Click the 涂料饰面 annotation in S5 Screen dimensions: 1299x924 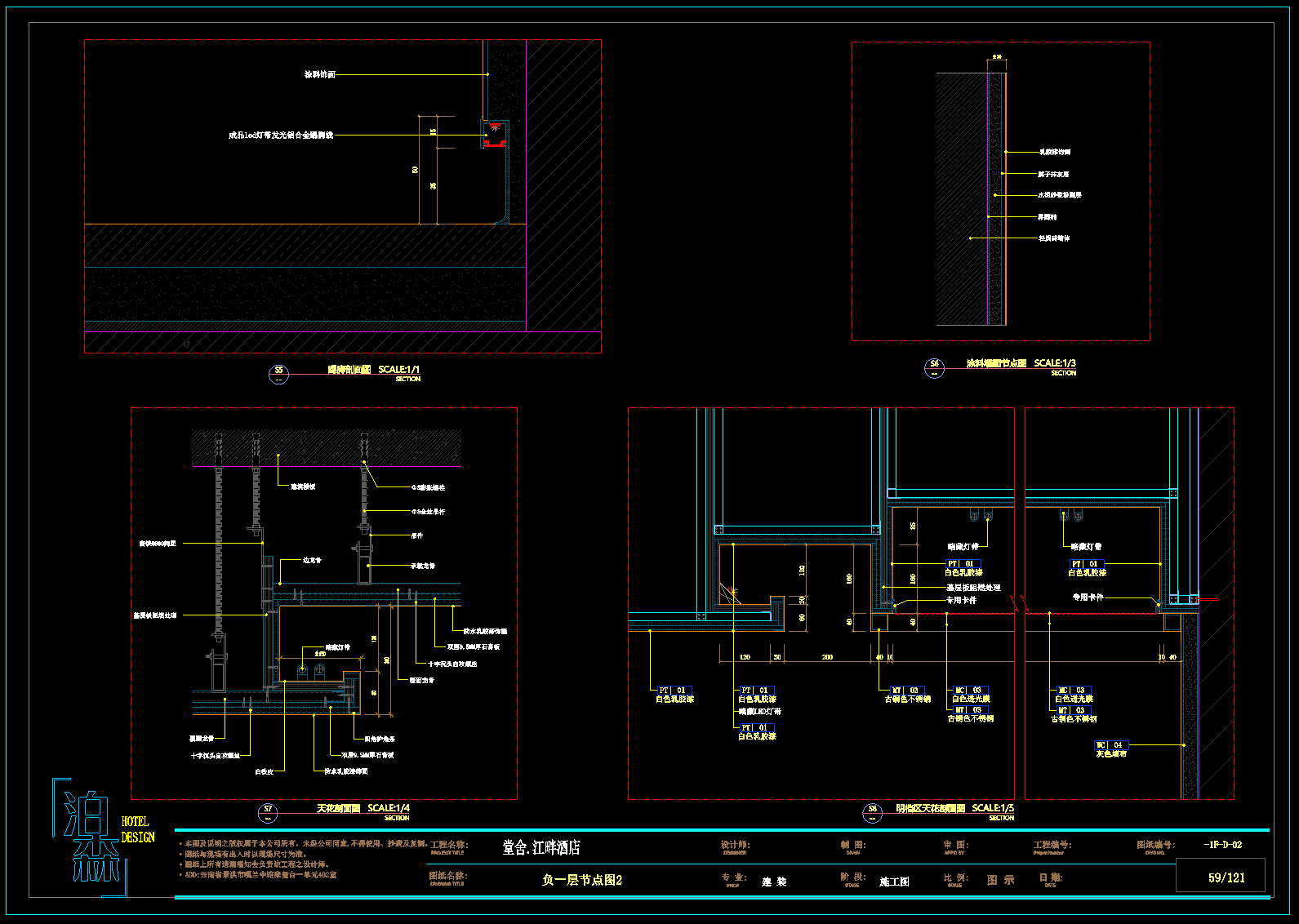(320, 74)
